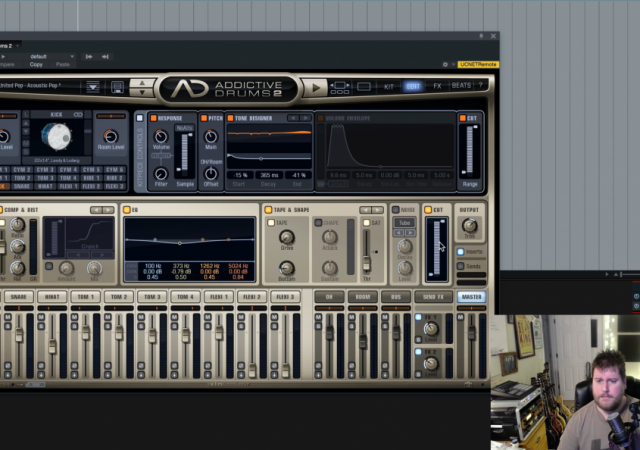Enable the NOISE section
Viewport: 640px width, 450px height.
pyautogui.click(x=396, y=210)
